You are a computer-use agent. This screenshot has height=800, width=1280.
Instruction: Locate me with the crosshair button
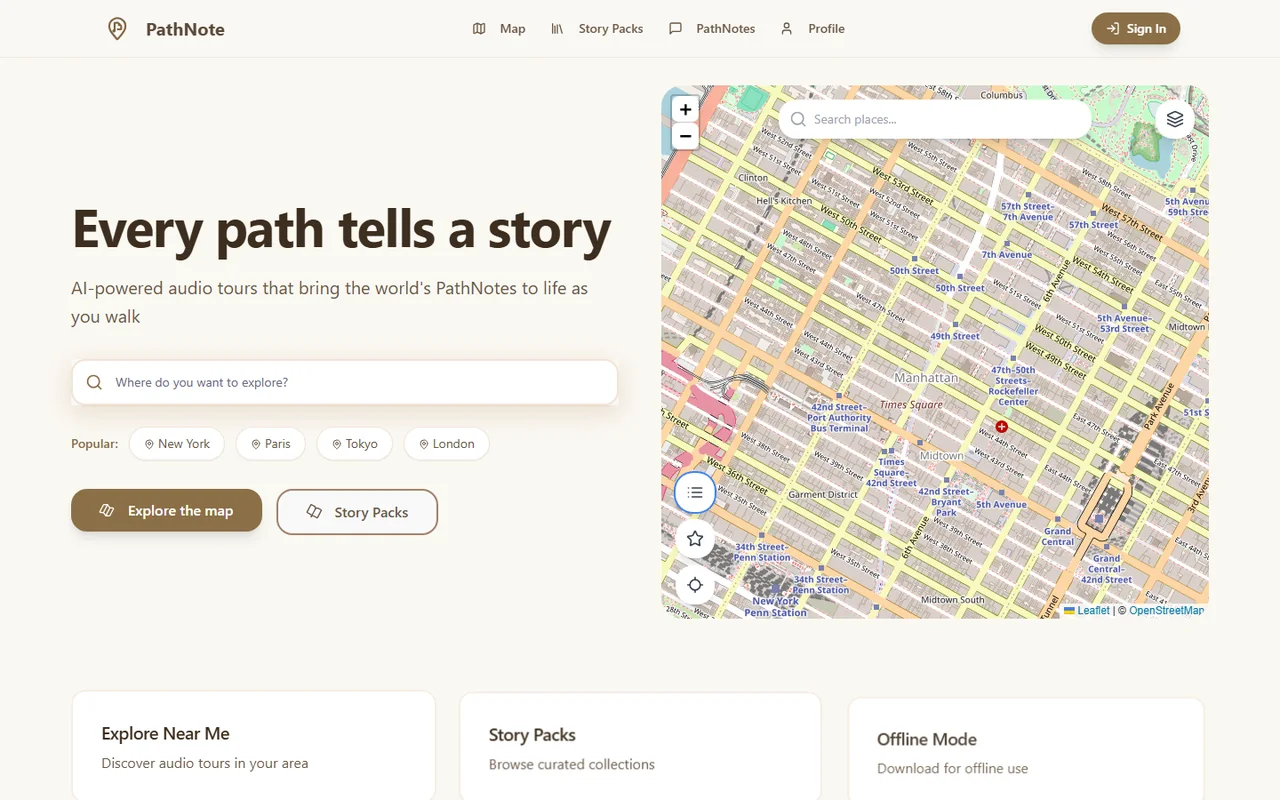click(x=695, y=585)
